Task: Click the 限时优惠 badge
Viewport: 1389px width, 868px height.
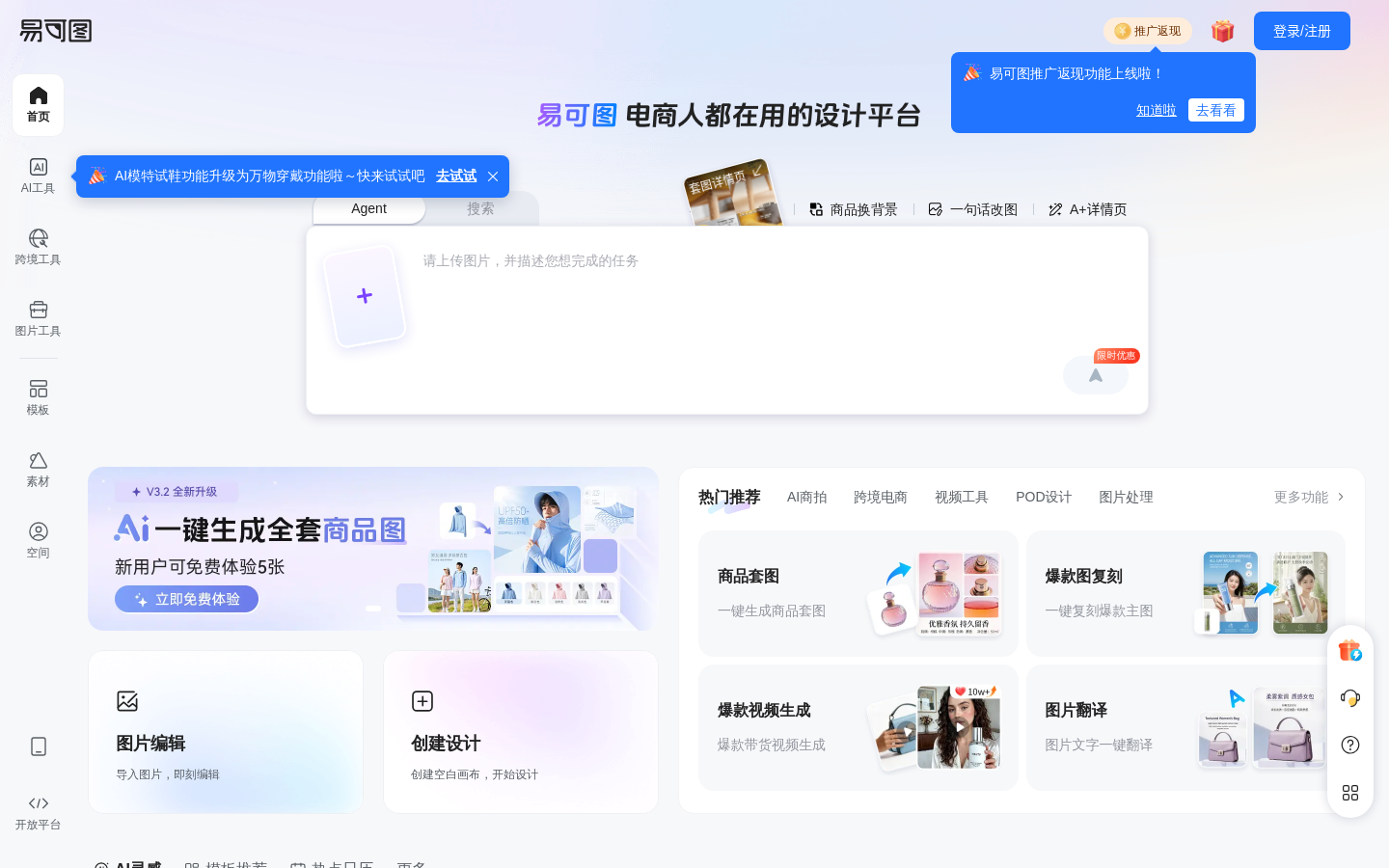Action: 1117,356
